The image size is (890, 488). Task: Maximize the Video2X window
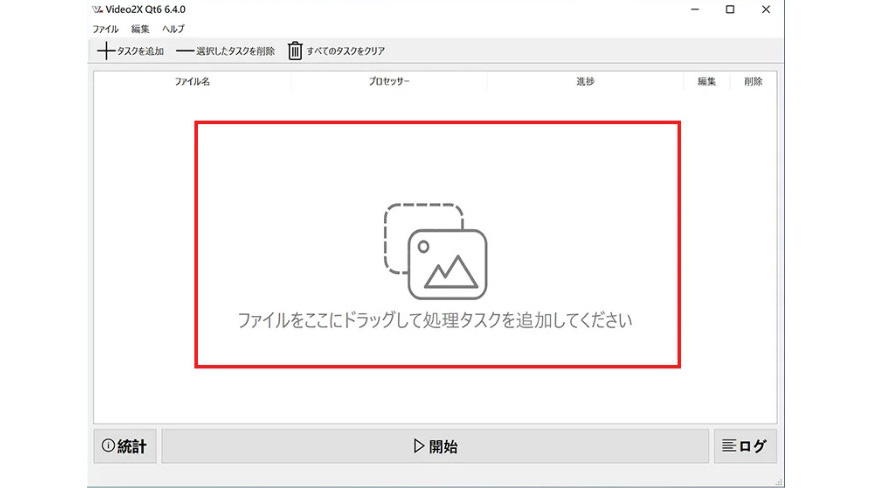point(730,10)
